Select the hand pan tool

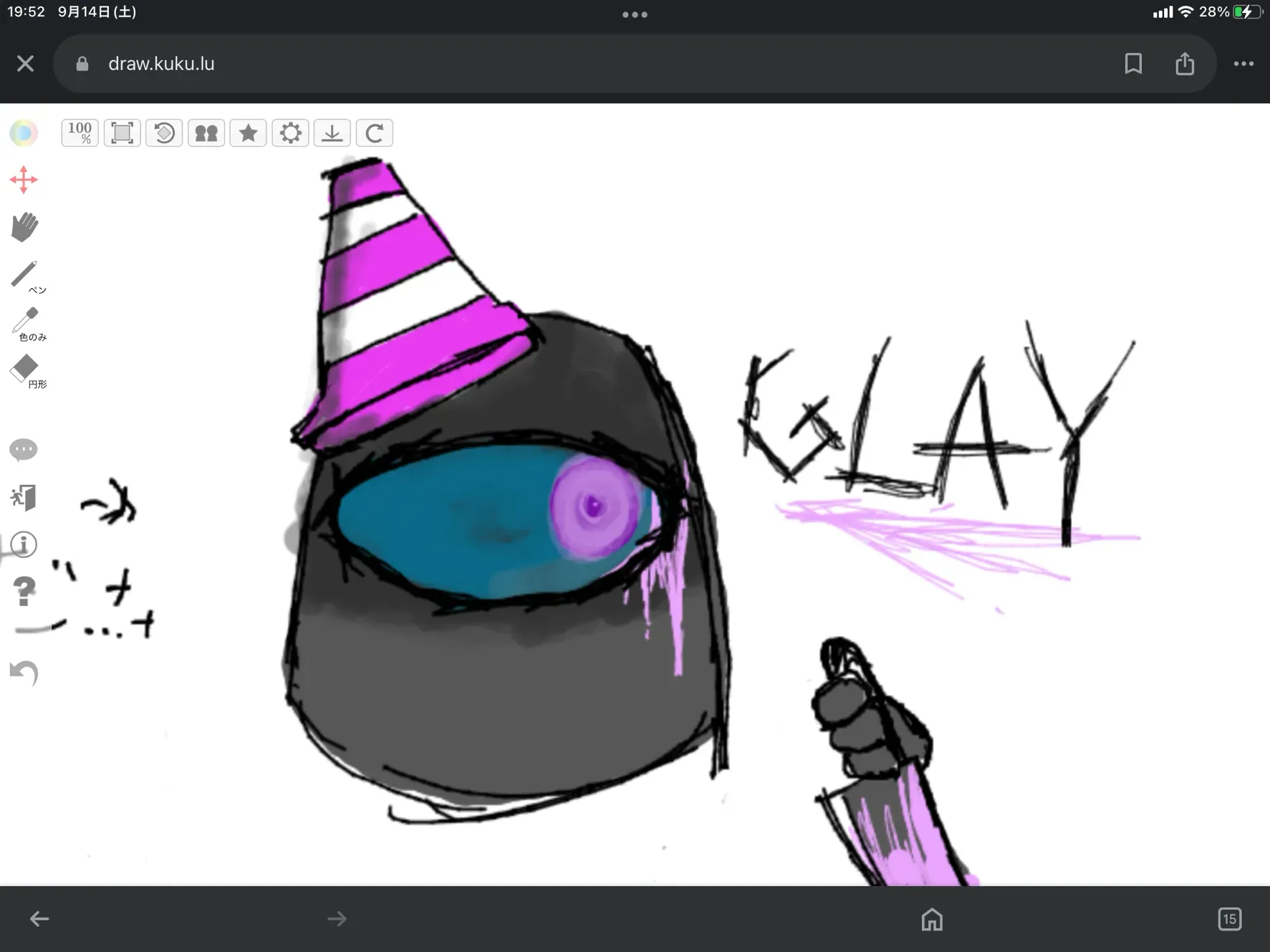click(24, 227)
